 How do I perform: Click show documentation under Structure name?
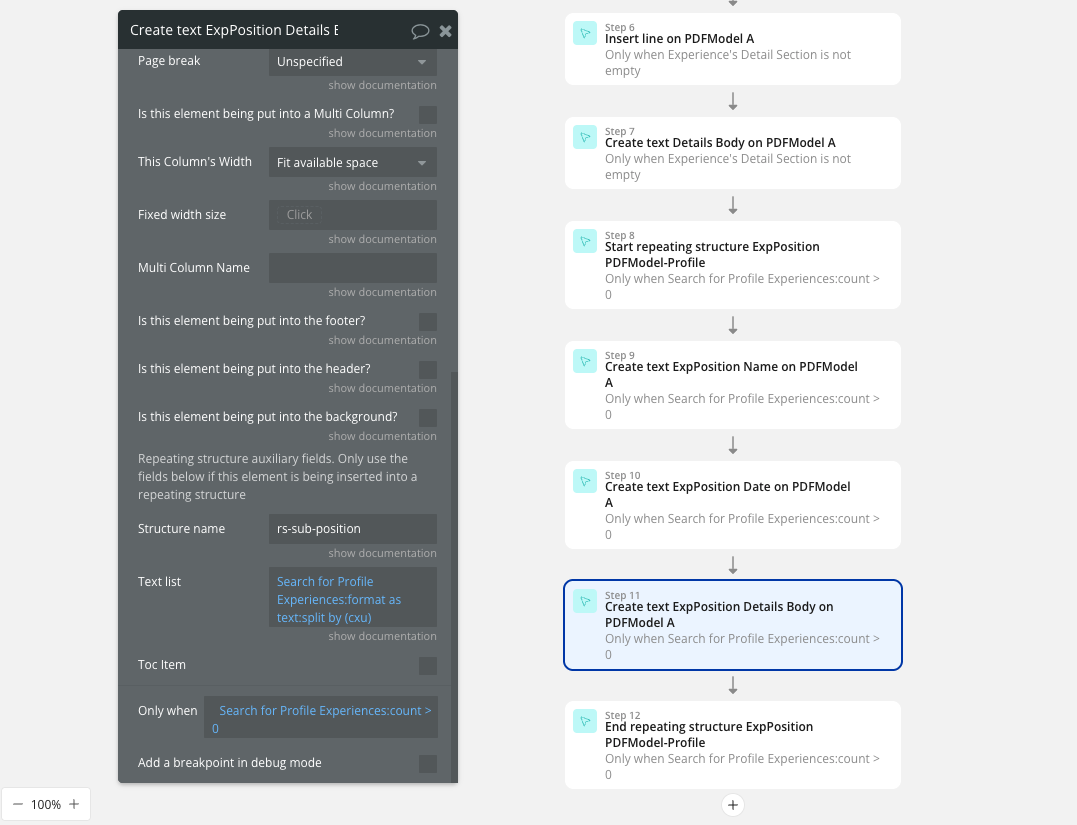click(x=382, y=553)
